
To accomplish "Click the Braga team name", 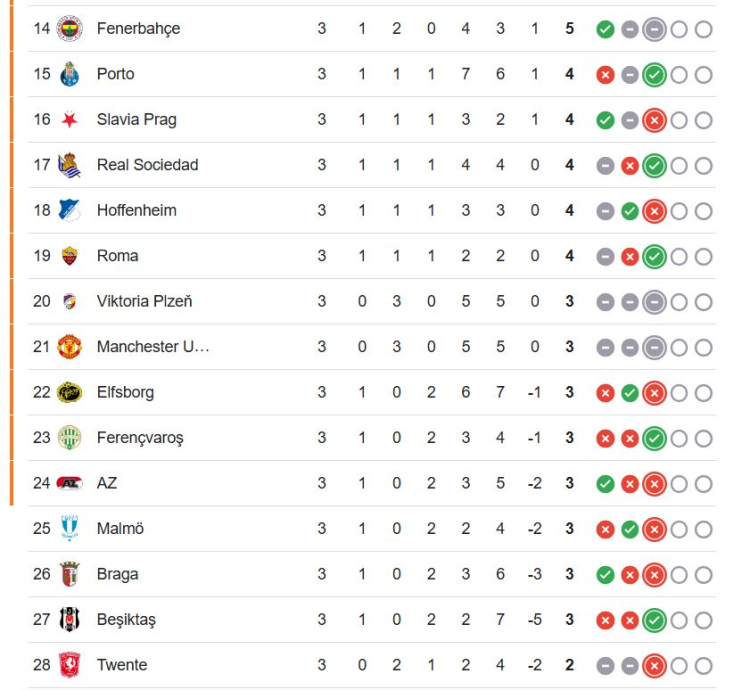I will pyautogui.click(x=118, y=574).
